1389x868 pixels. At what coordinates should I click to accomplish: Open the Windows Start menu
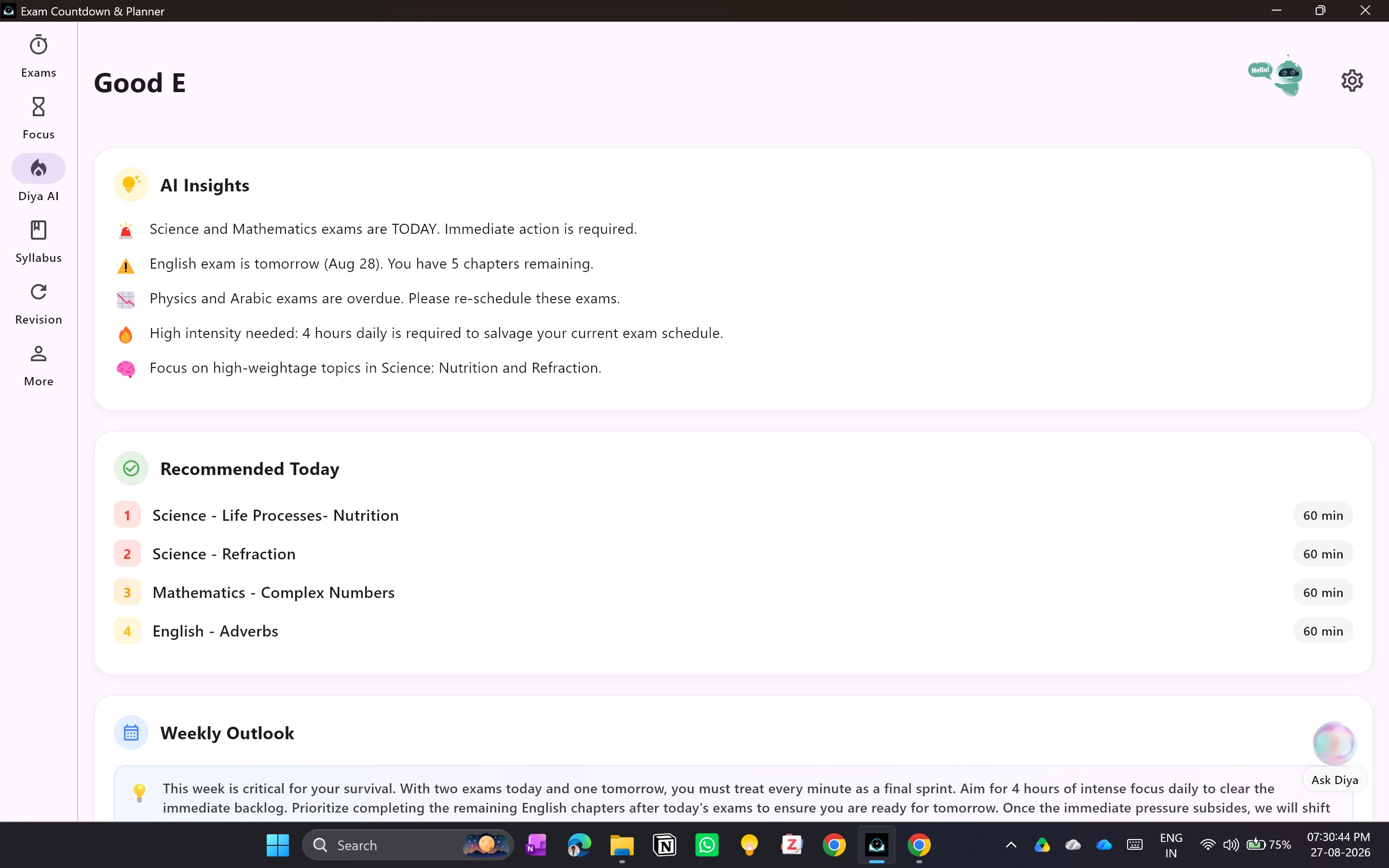pos(278,844)
